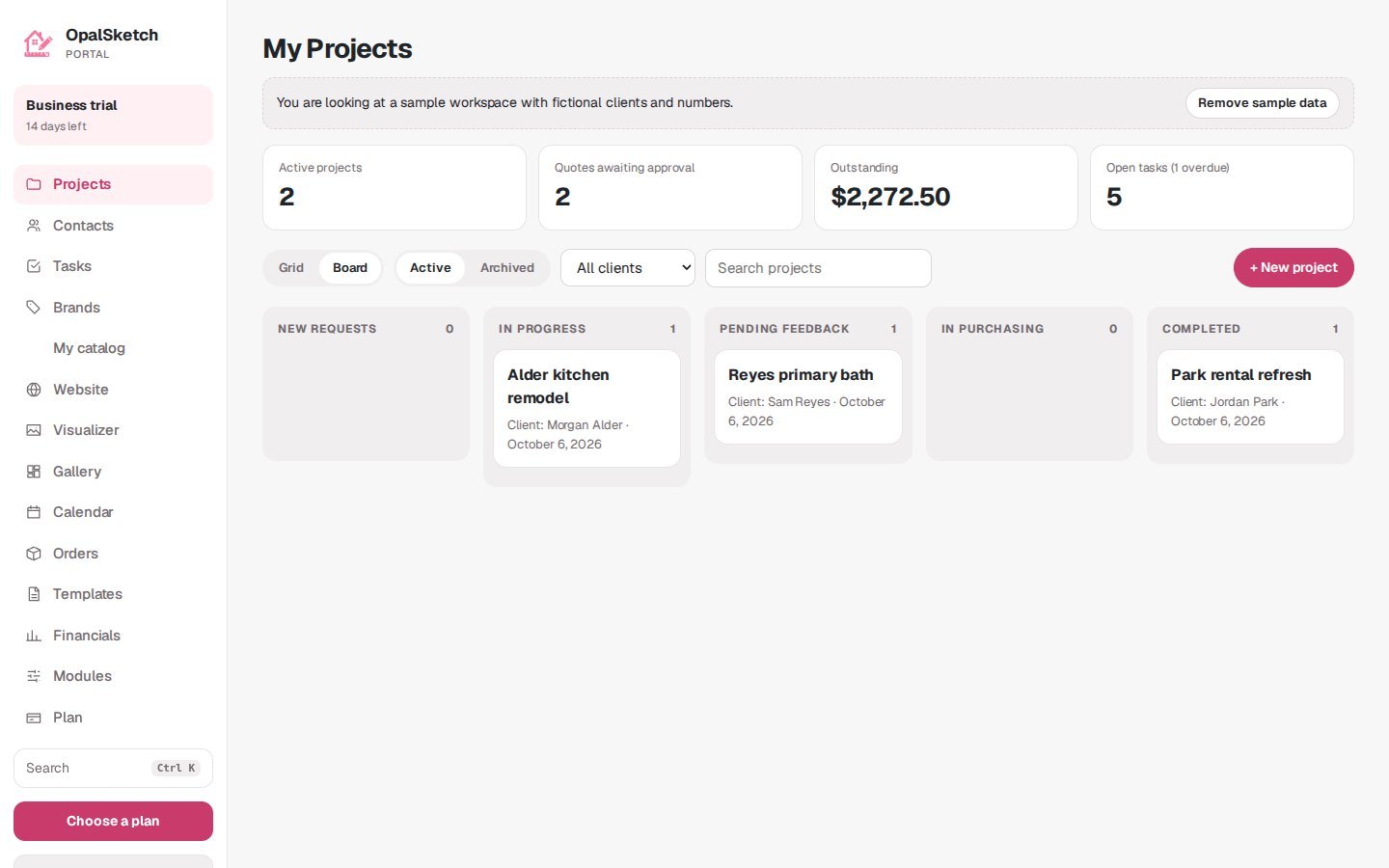
Task: Click the Business trial banner
Action: point(113,115)
